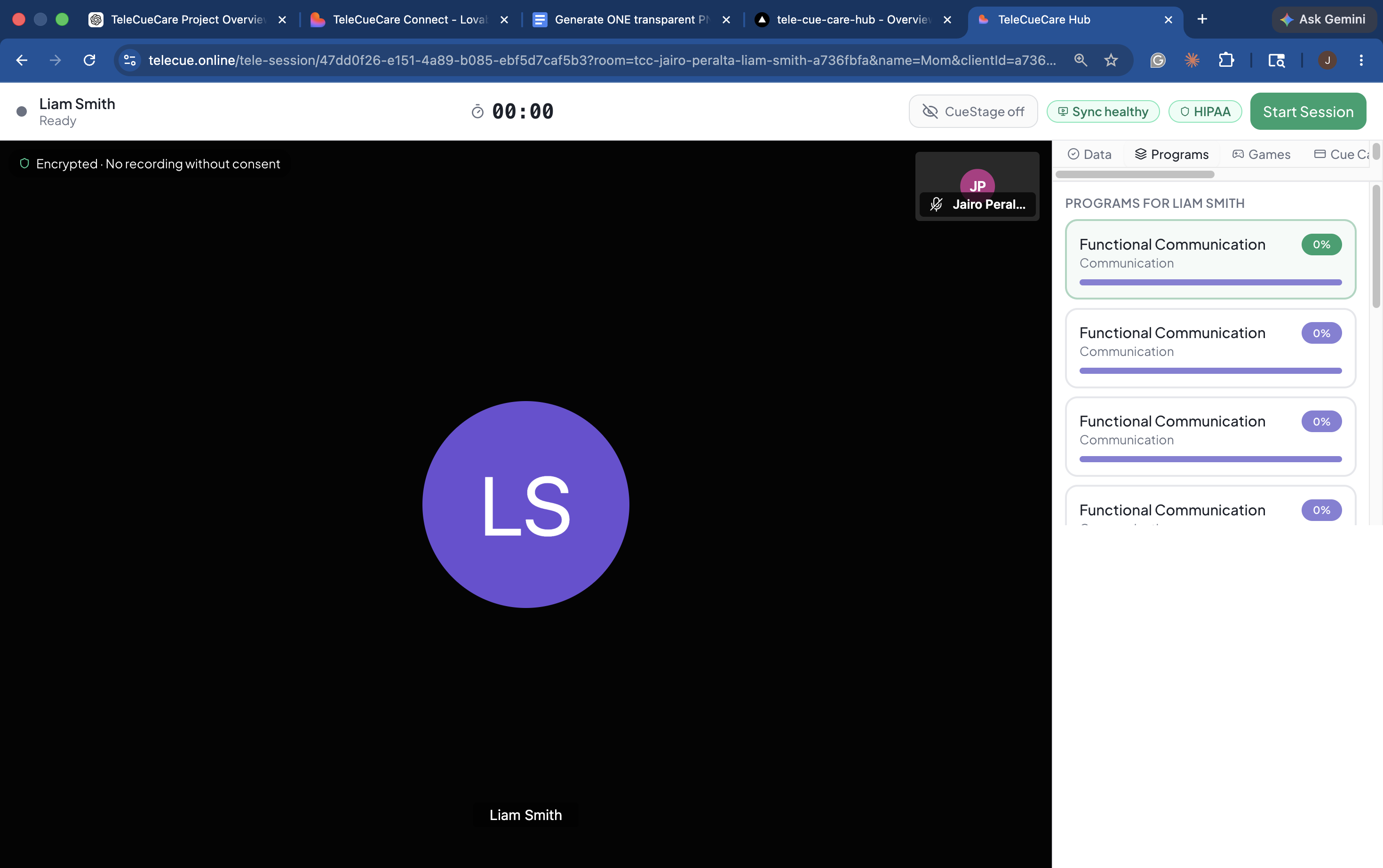Click the progress bar on second program card
Viewport: 1383px width, 868px height.
[1210, 371]
